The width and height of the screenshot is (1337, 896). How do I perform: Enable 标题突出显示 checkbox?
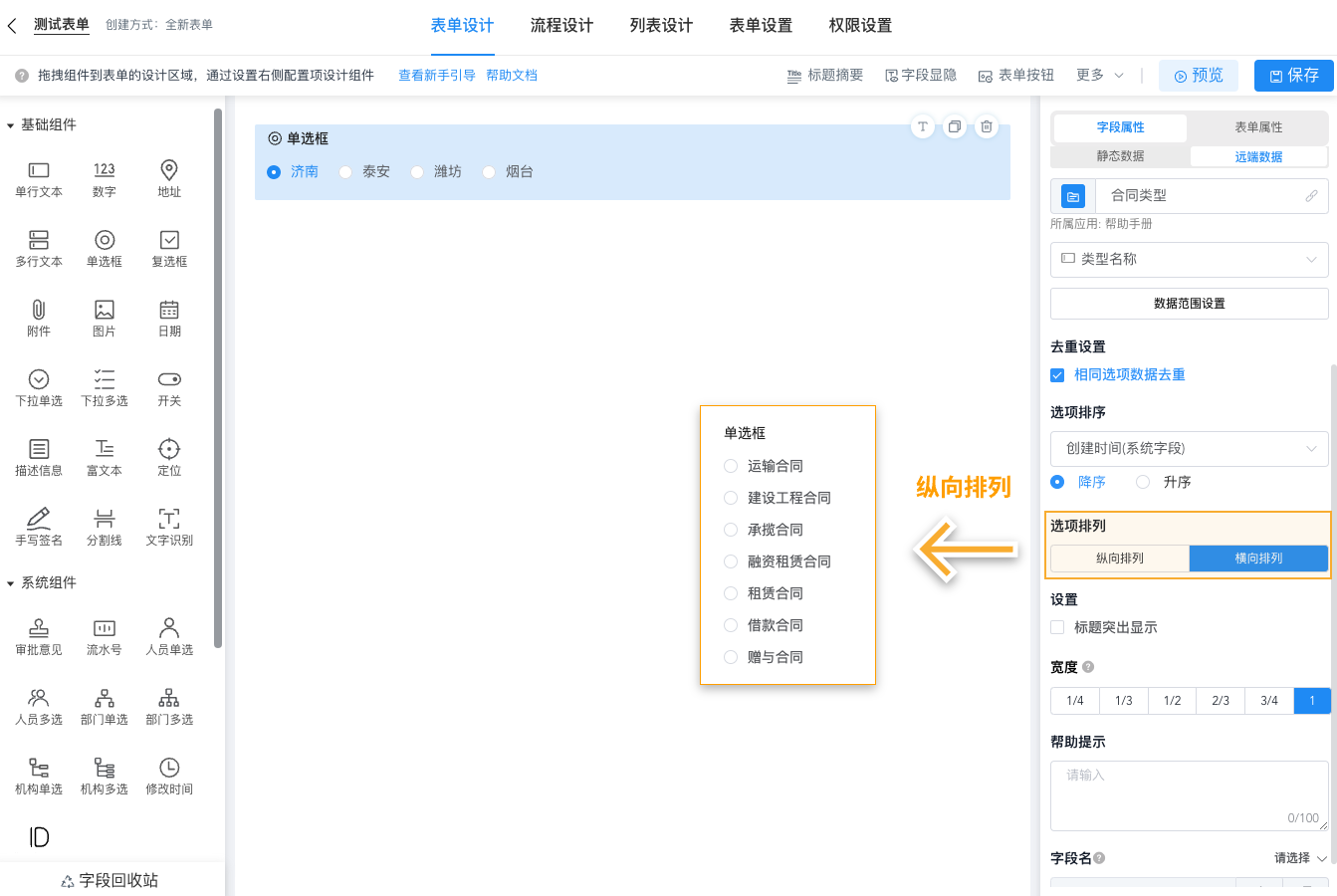pos(1057,627)
